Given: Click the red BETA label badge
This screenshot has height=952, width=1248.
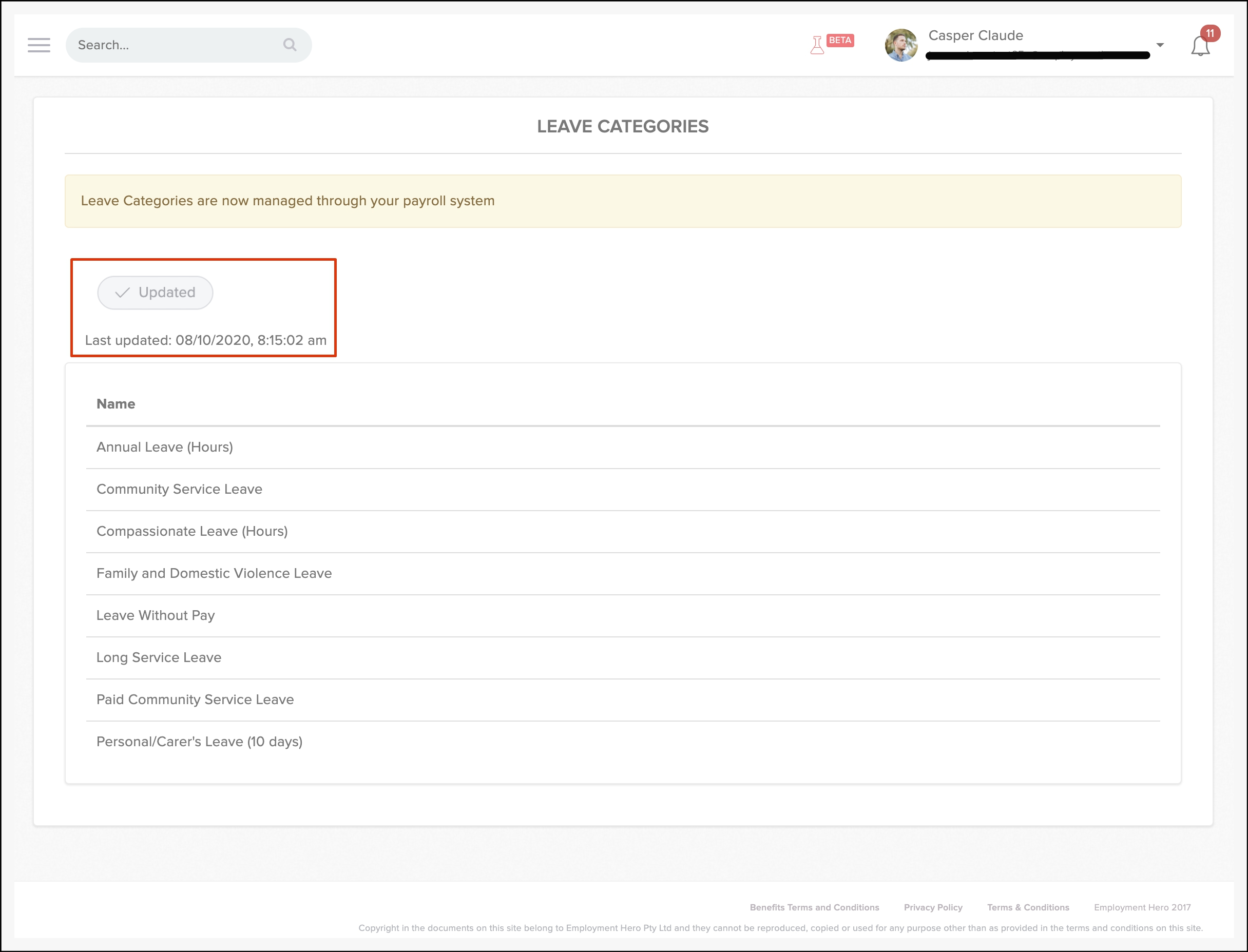Looking at the screenshot, I should [x=840, y=40].
